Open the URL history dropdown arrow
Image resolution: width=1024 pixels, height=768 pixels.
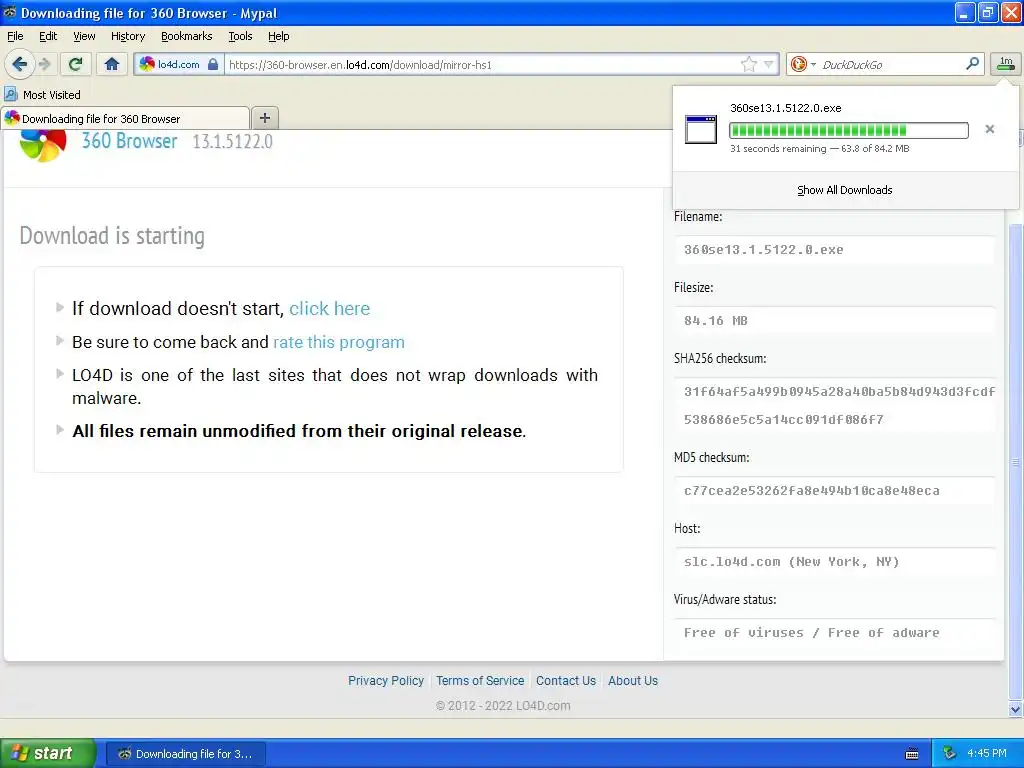coord(769,64)
